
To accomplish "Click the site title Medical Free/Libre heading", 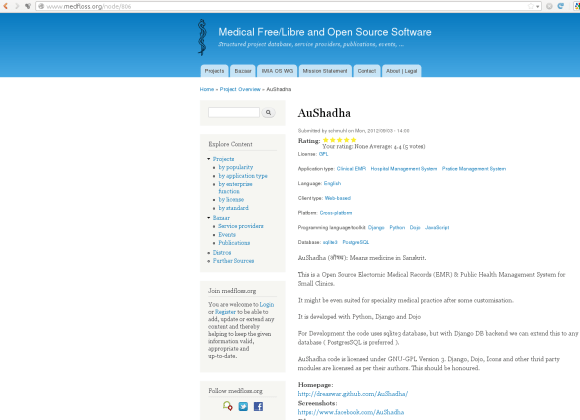I will point(325,32).
